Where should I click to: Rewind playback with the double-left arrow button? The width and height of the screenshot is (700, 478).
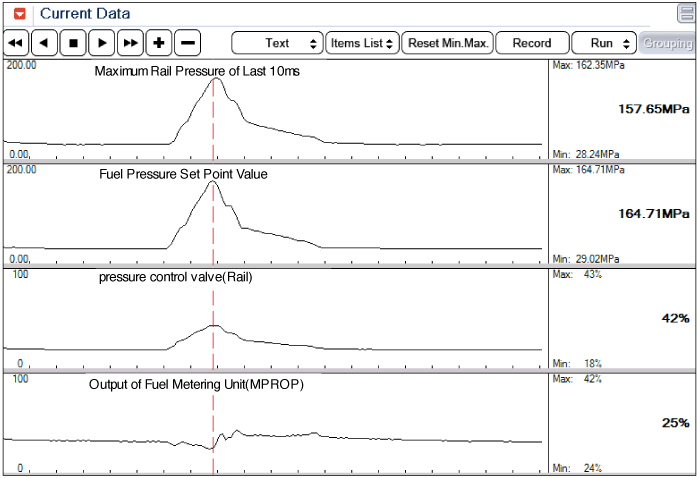point(16,43)
